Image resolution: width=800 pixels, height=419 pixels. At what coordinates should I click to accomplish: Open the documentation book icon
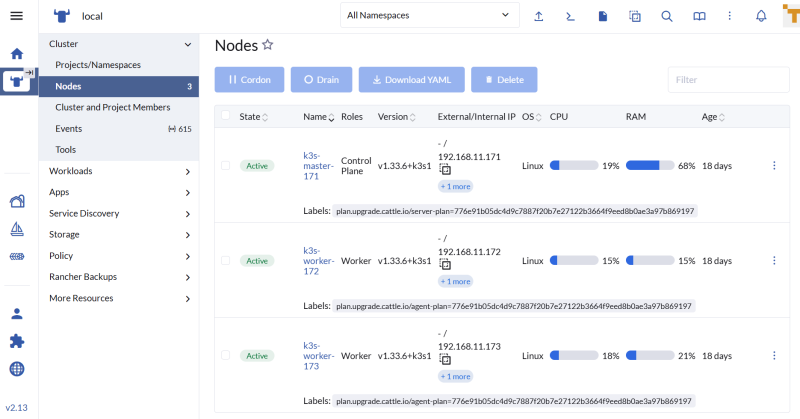point(699,16)
